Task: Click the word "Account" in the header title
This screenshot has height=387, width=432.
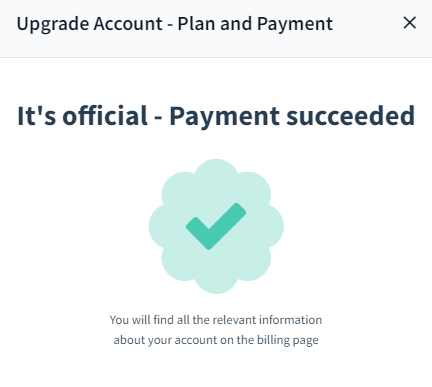Action: coord(128,24)
